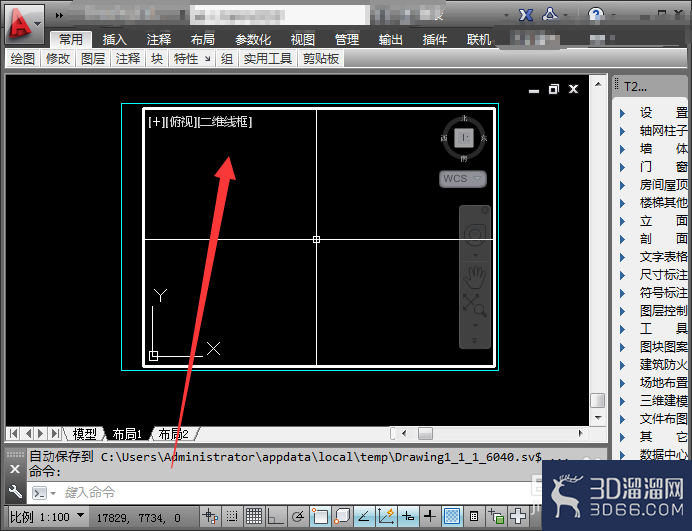Switch to the 注释 ribbon tab

(x=158, y=40)
